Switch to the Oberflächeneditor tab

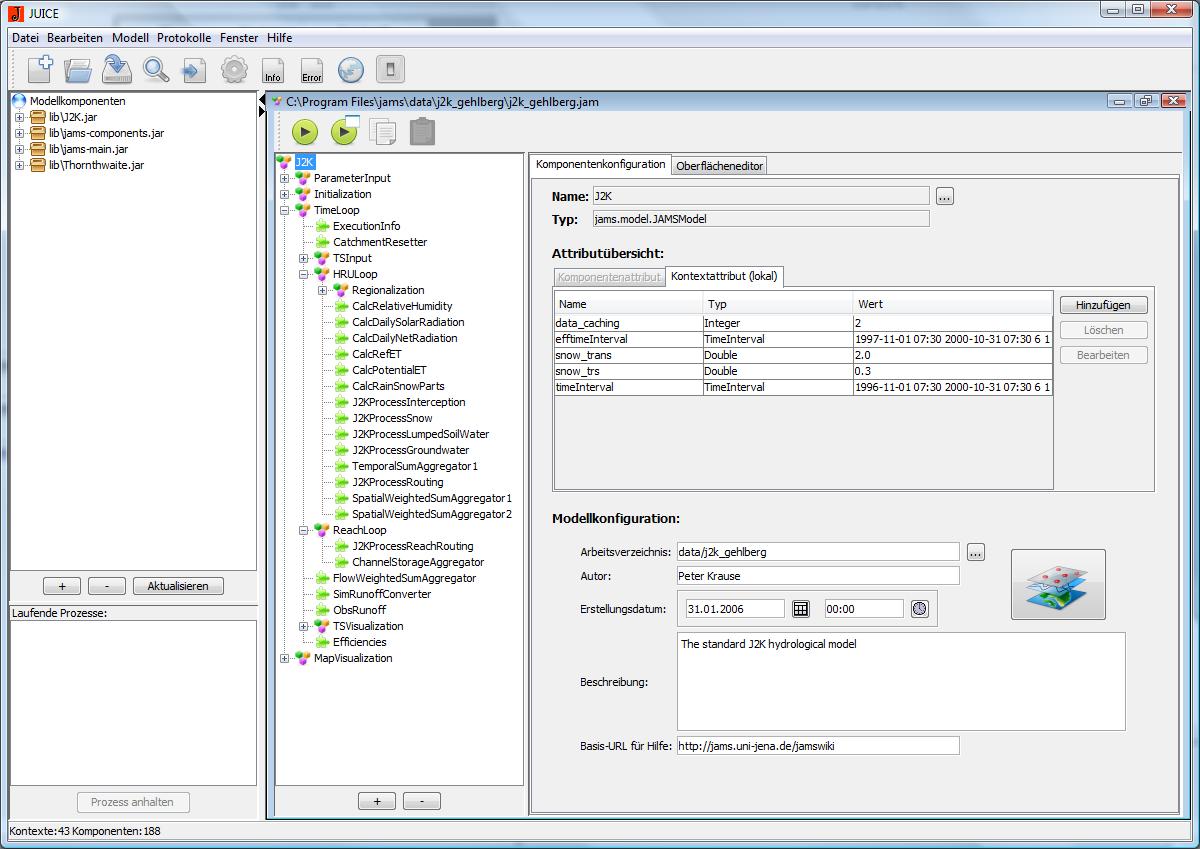coord(720,166)
